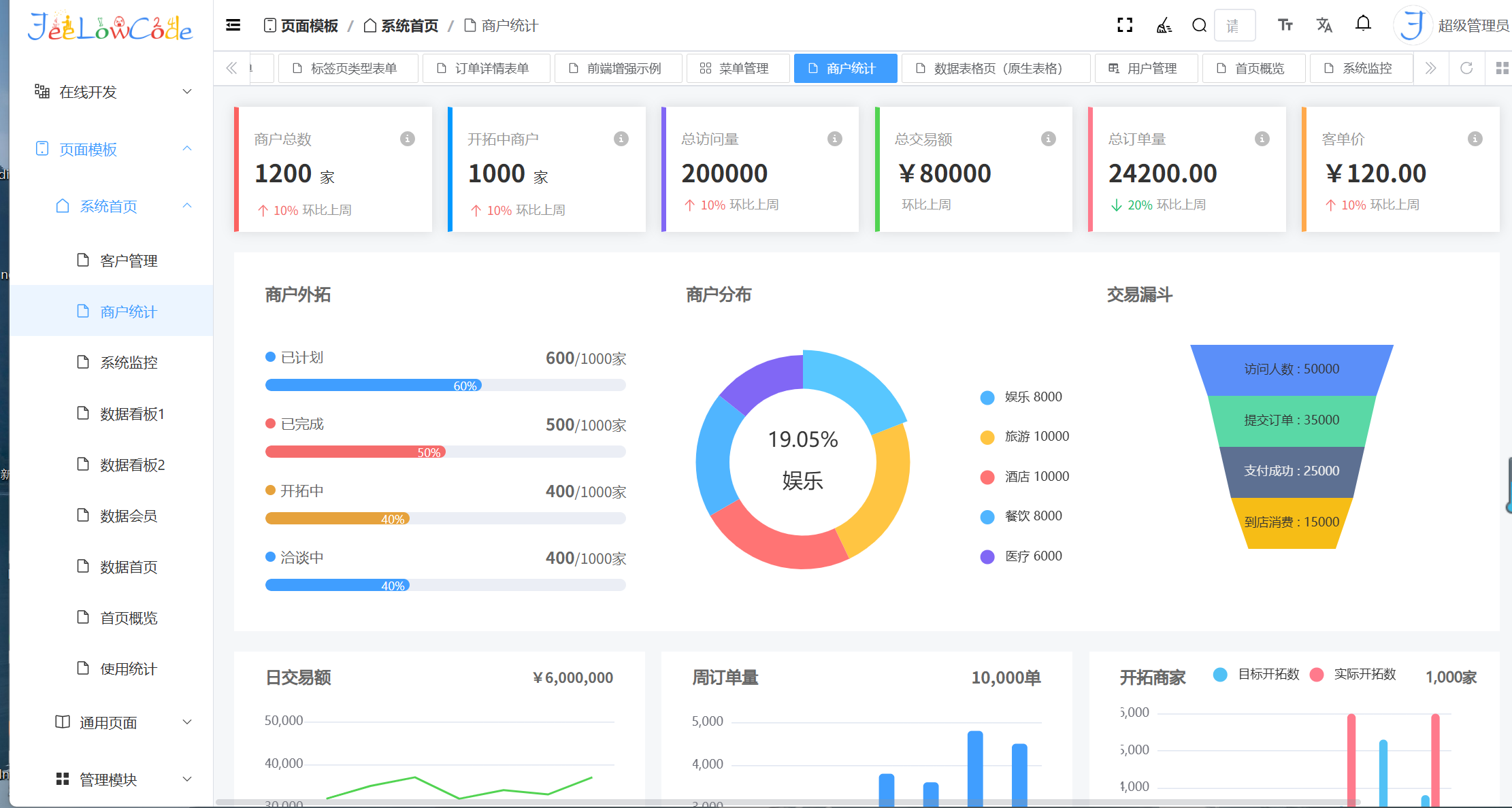Switch to 前端增强示例 tab
The height and width of the screenshot is (808, 1512).
pos(618,68)
